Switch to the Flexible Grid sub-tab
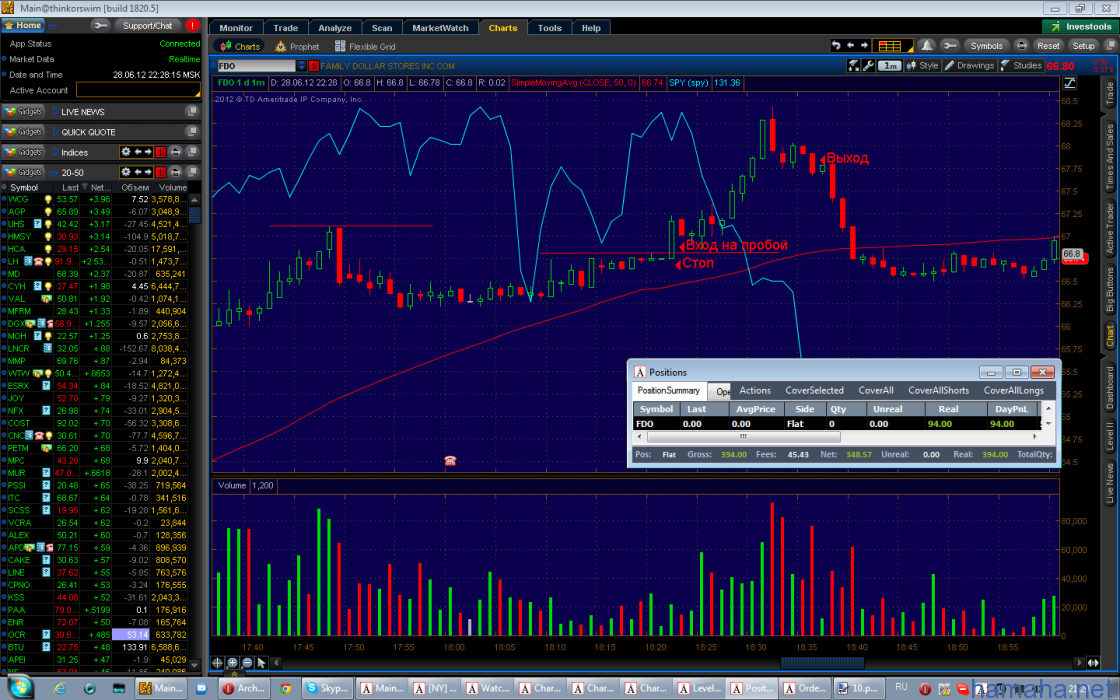 (365, 46)
